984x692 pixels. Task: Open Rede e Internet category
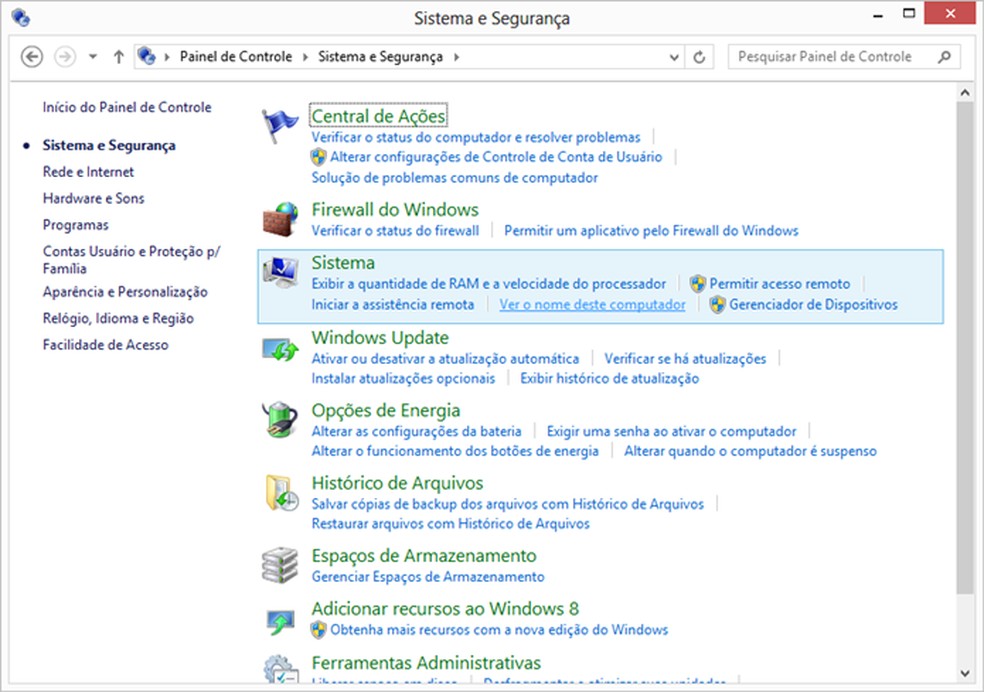[x=88, y=172]
